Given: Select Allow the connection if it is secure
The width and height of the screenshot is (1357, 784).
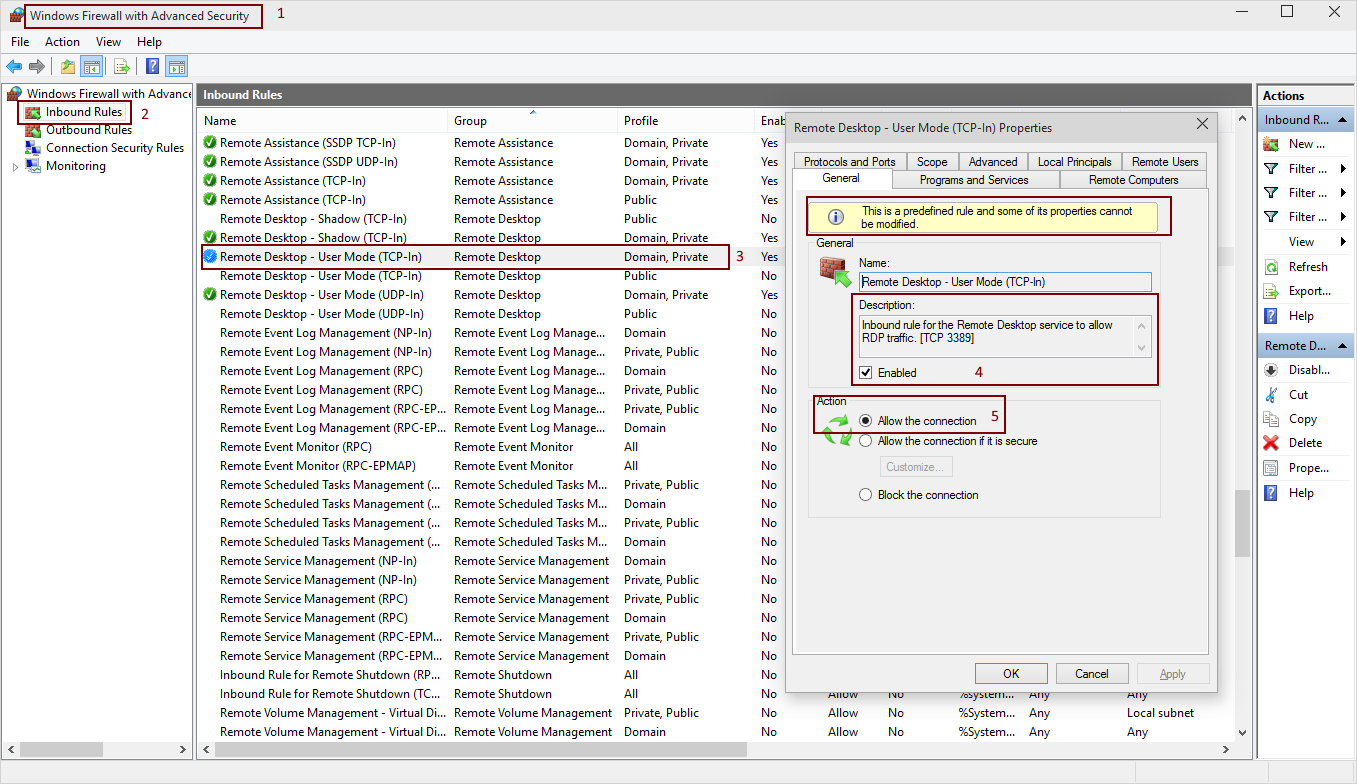Looking at the screenshot, I should [x=866, y=441].
